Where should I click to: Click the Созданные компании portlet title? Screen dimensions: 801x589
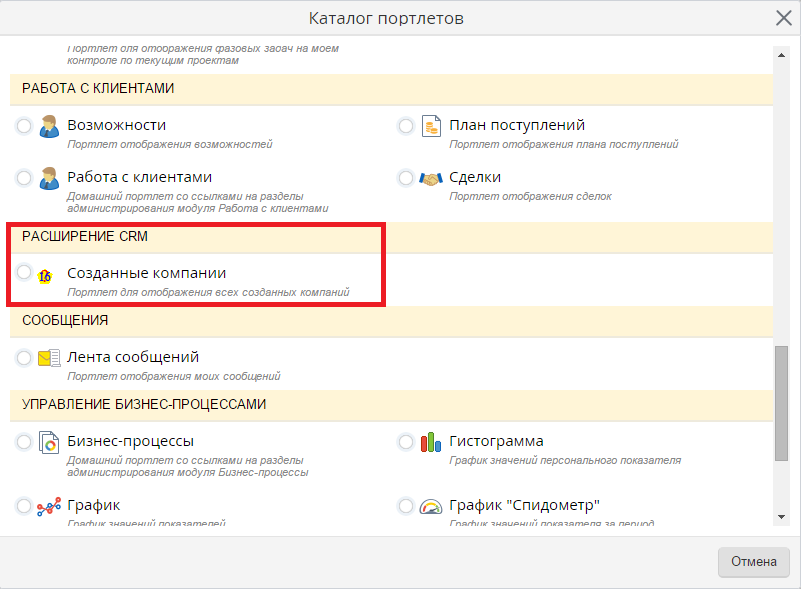[x=146, y=273]
